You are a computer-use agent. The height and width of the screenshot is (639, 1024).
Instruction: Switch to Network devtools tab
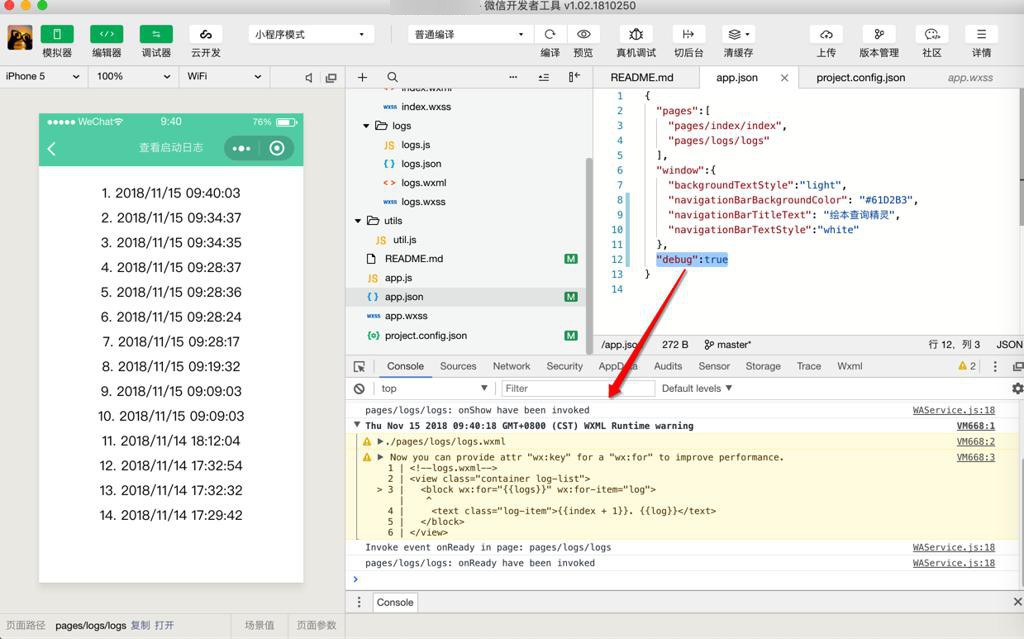(x=511, y=366)
